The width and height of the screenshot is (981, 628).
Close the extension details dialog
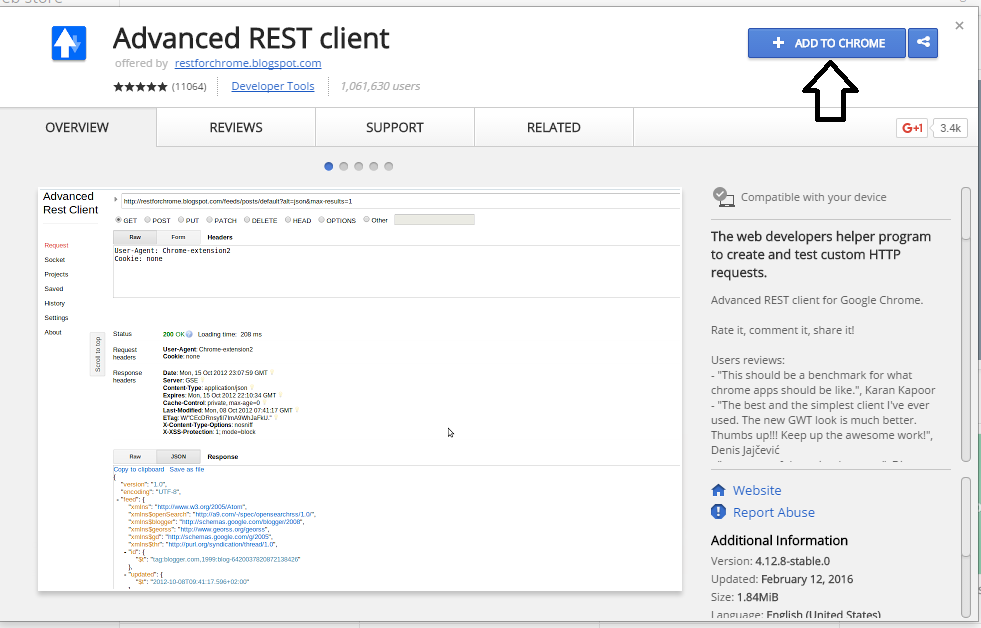click(x=960, y=26)
